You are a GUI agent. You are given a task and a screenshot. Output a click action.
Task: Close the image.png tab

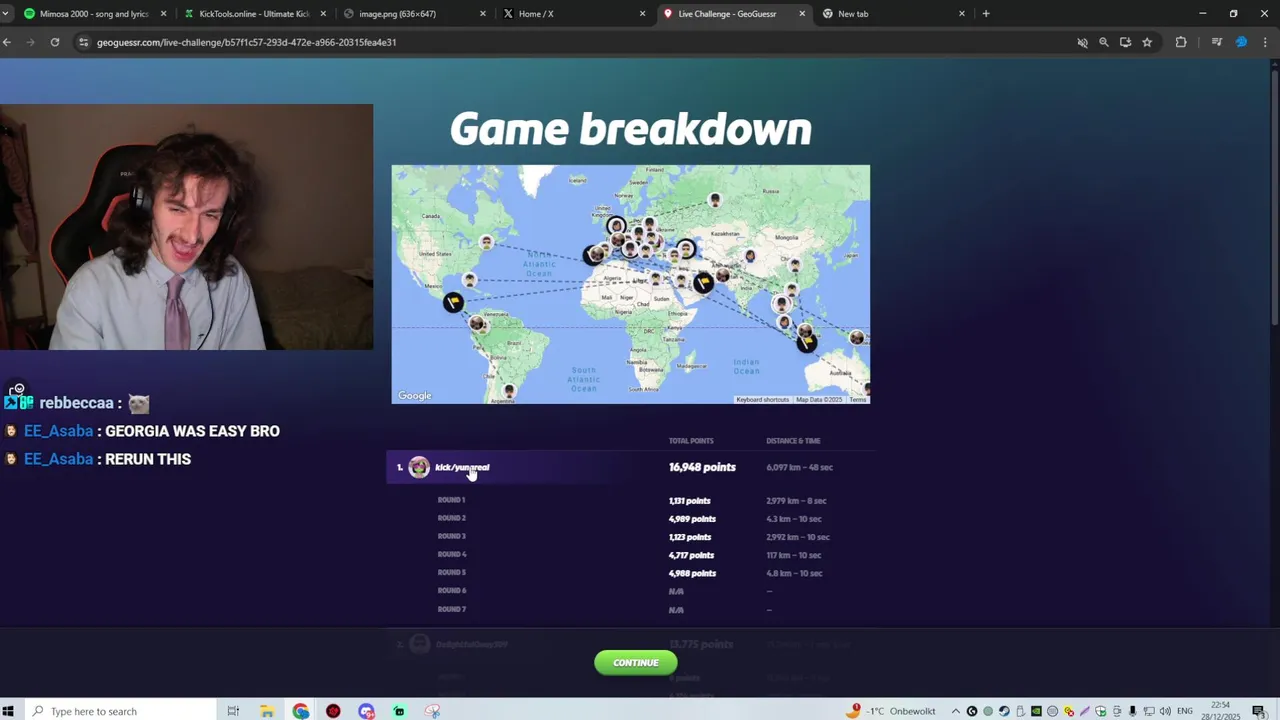pos(483,14)
